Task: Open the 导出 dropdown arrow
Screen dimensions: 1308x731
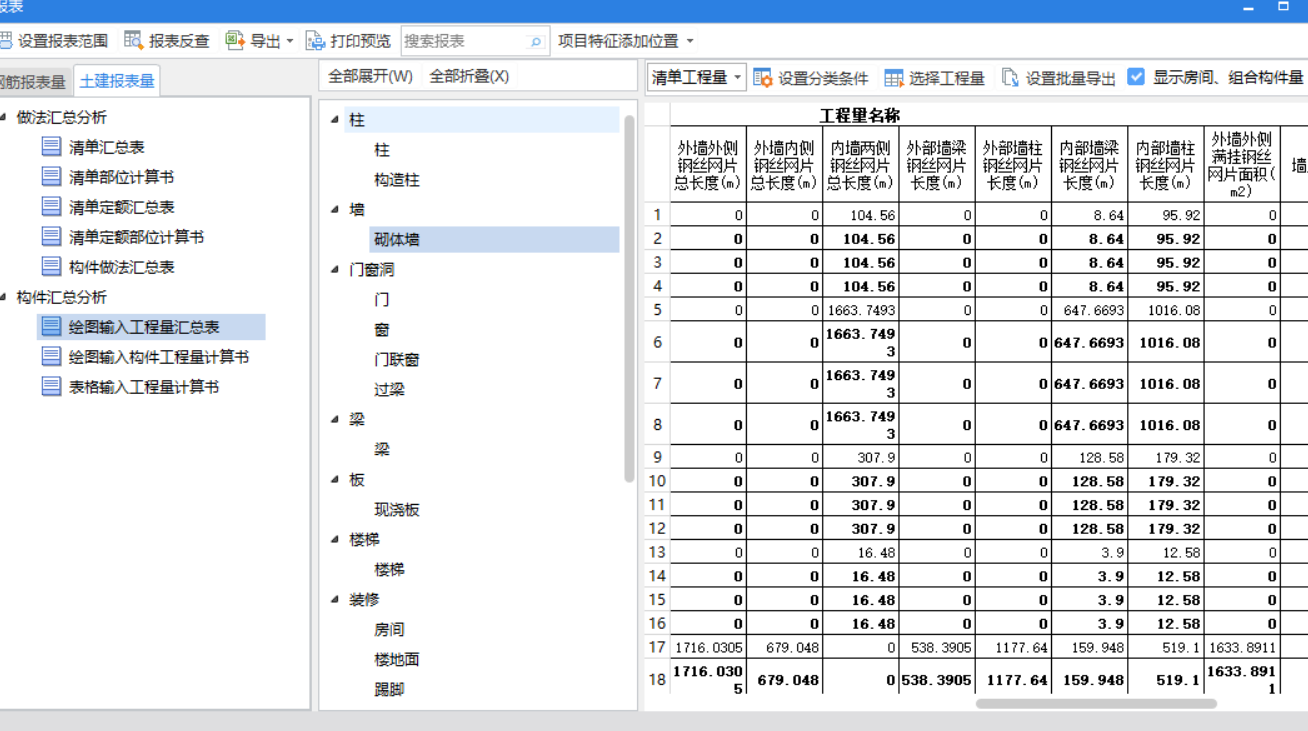Action: [x=290, y=42]
